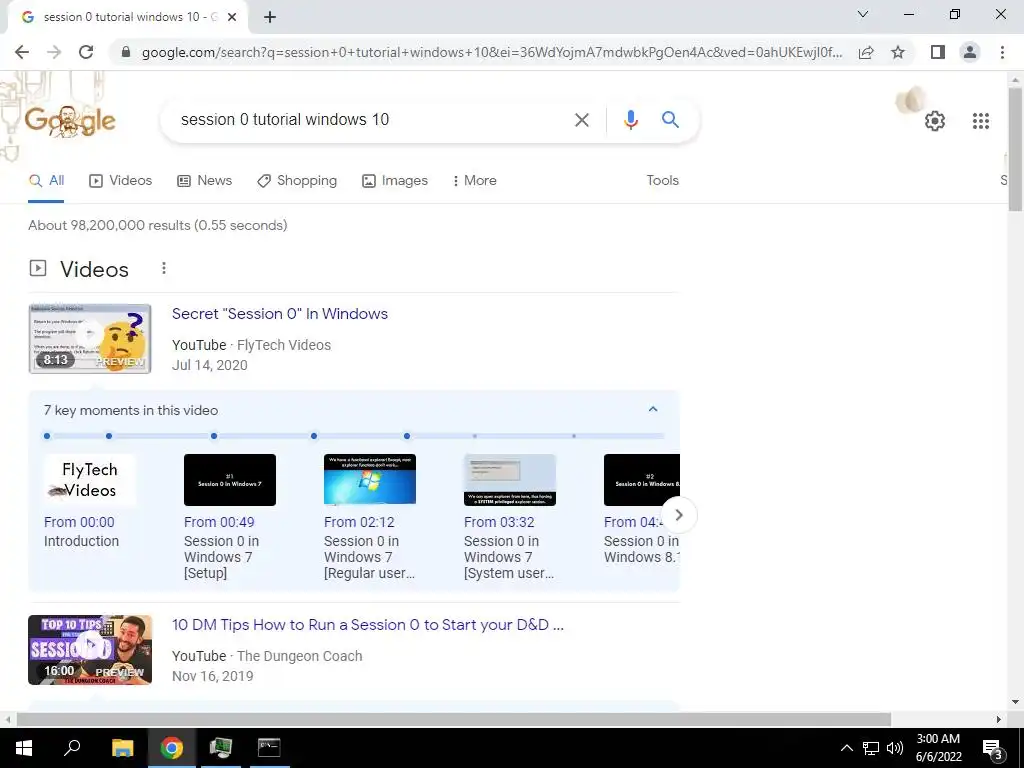The height and width of the screenshot is (768, 1024).
Task: Open the taskbar clock and date
Action: (938, 748)
